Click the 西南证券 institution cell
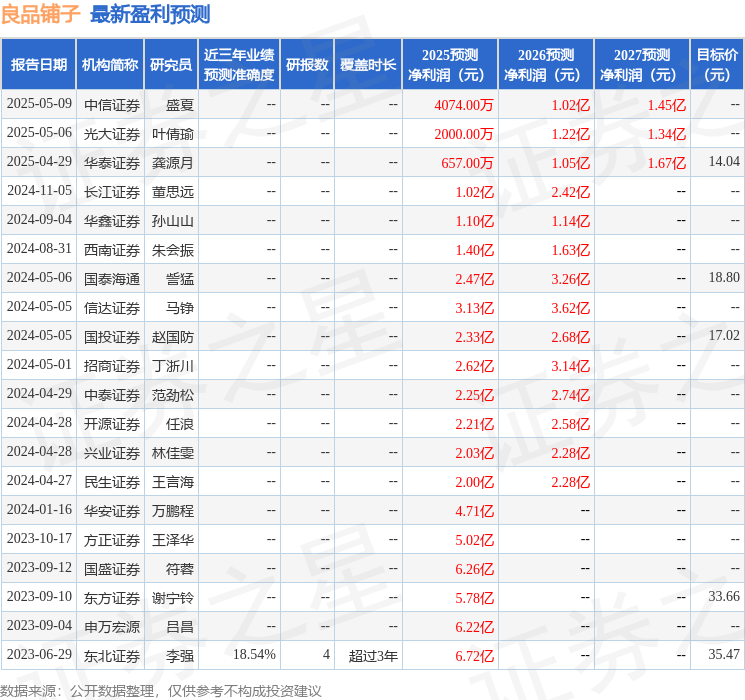 tap(112, 250)
